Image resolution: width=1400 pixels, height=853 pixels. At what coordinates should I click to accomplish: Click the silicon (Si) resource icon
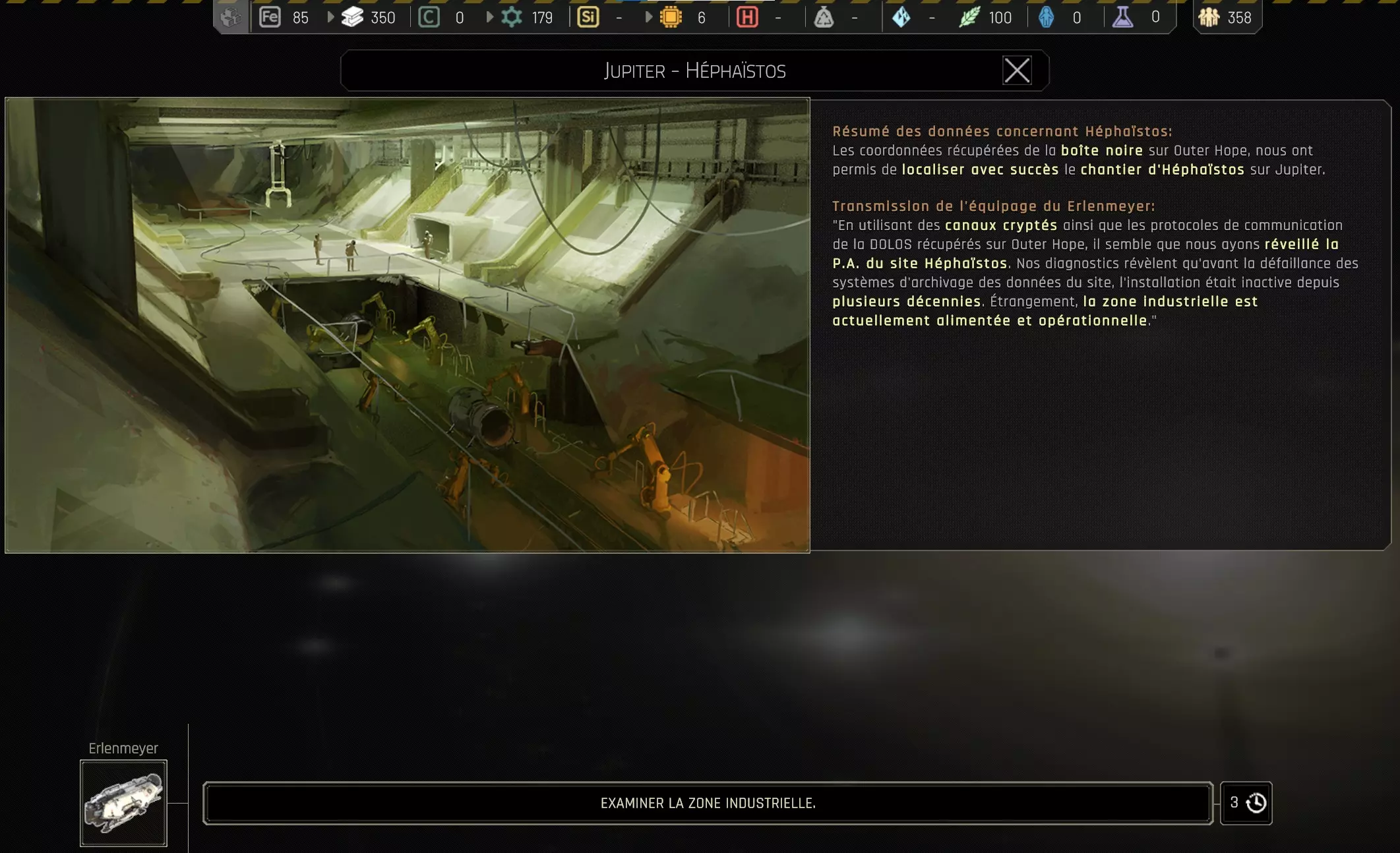[588, 17]
